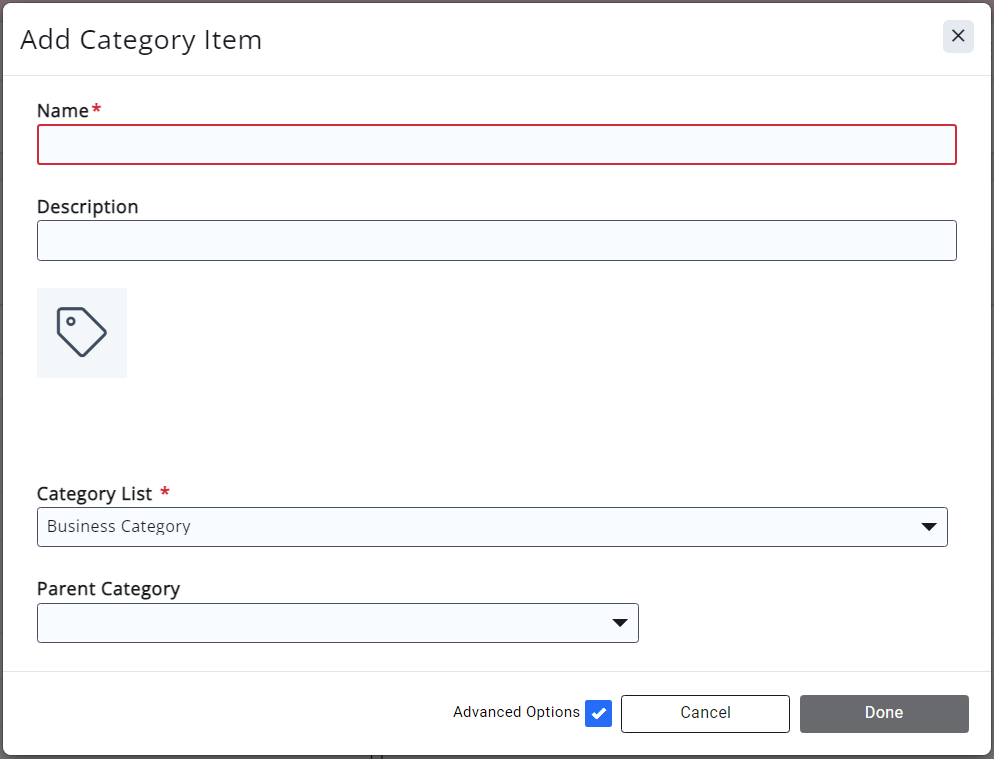Uncheck the Advanced Options checkbox
The image size is (994, 759).
[598, 713]
